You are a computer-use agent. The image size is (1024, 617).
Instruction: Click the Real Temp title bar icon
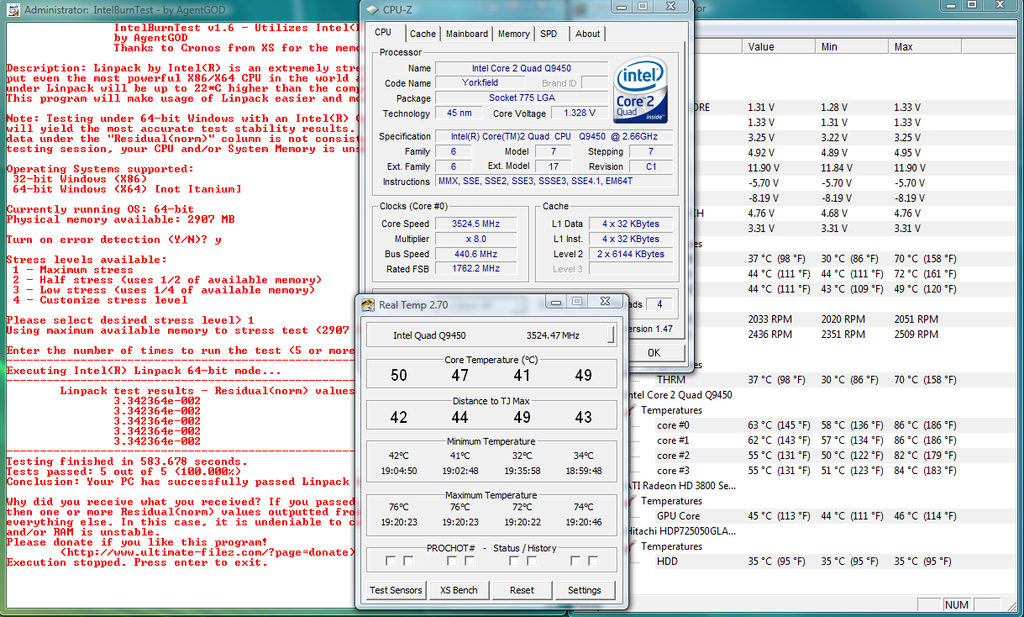368,305
